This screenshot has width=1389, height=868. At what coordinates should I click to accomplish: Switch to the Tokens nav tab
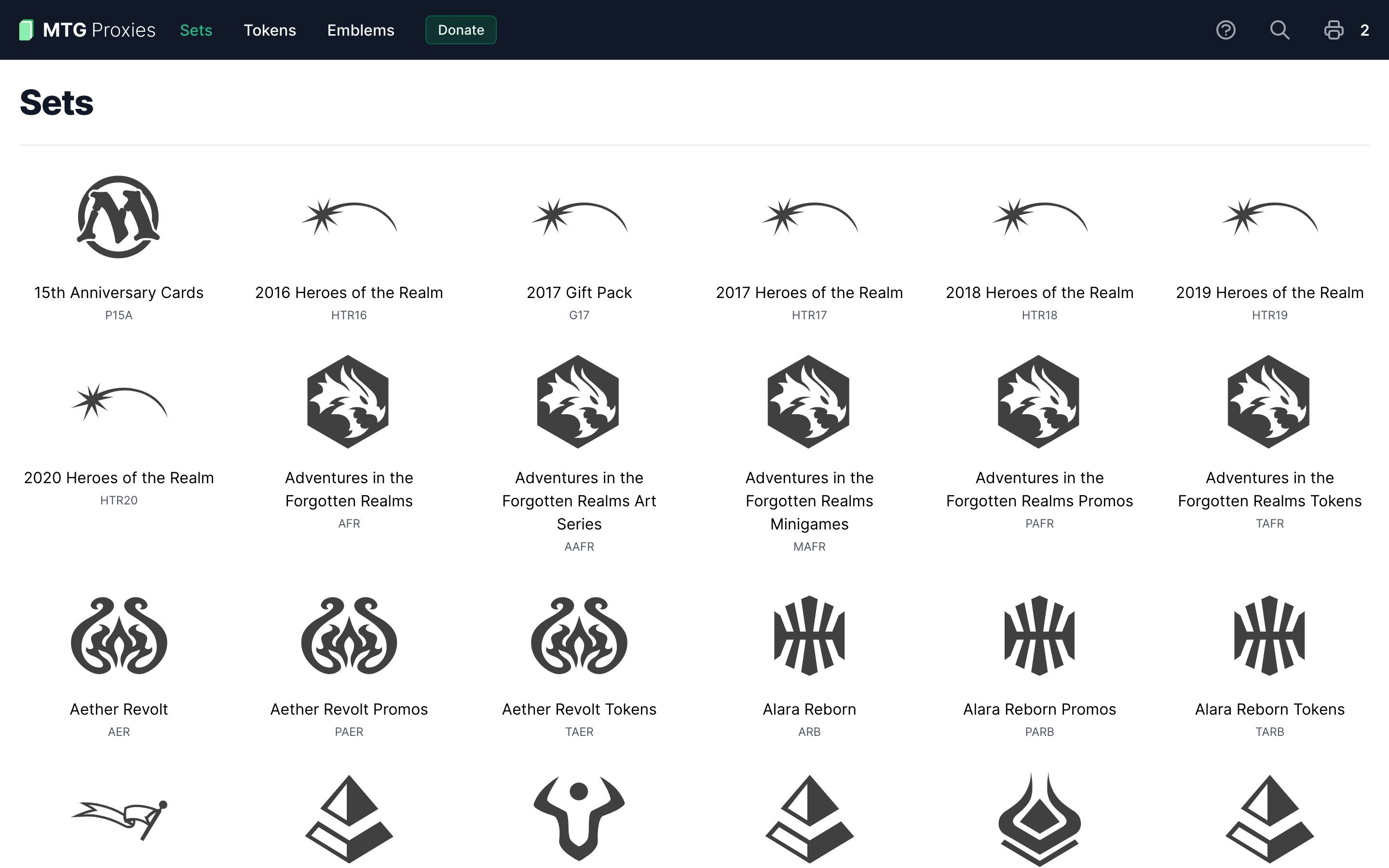270,30
